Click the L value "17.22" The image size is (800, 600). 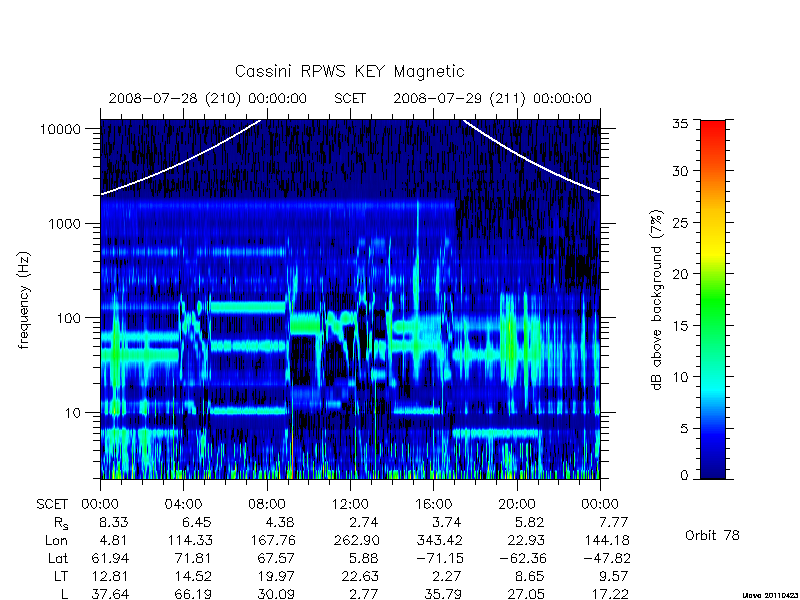(x=609, y=594)
